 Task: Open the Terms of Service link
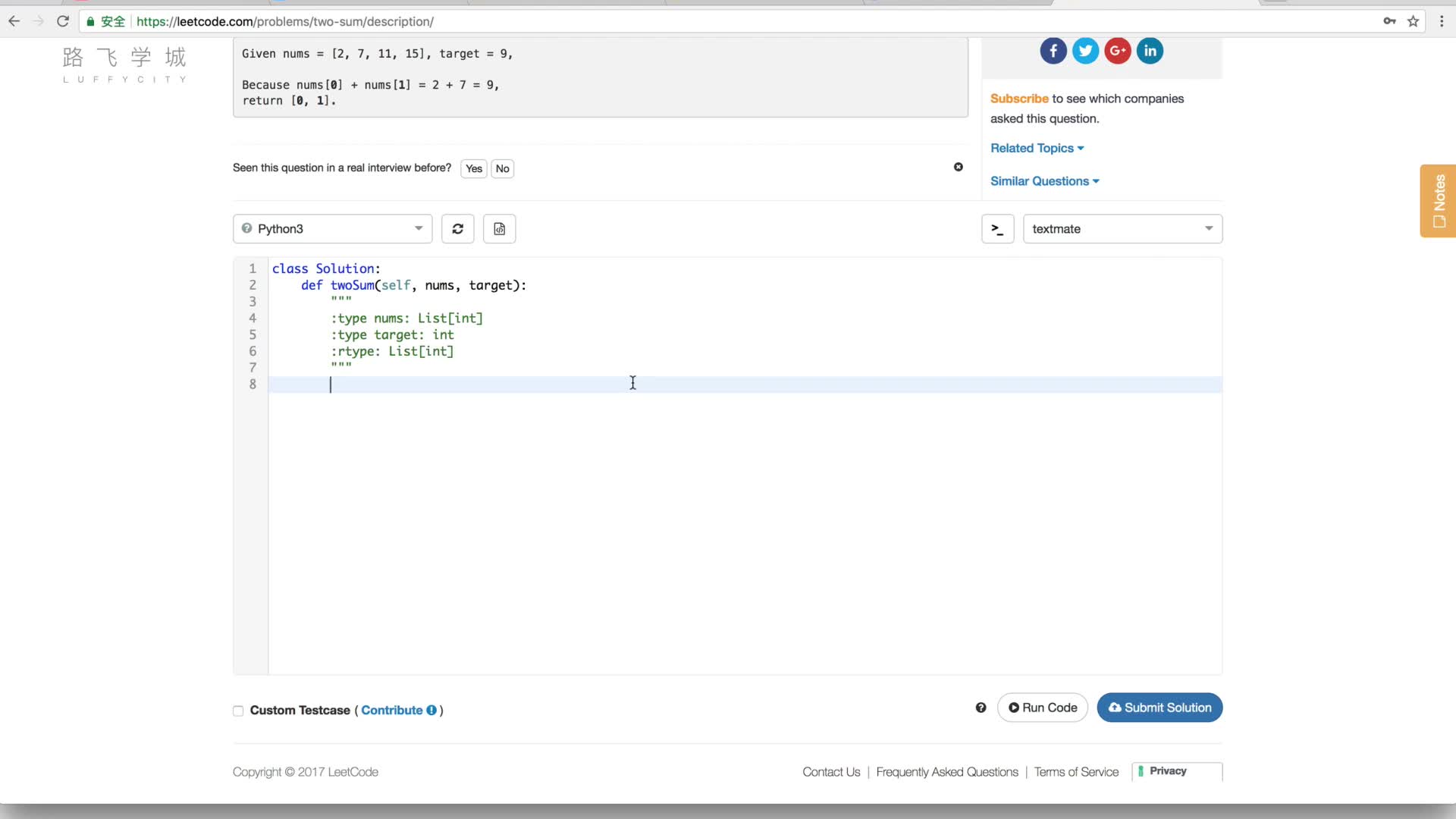[x=1076, y=772]
